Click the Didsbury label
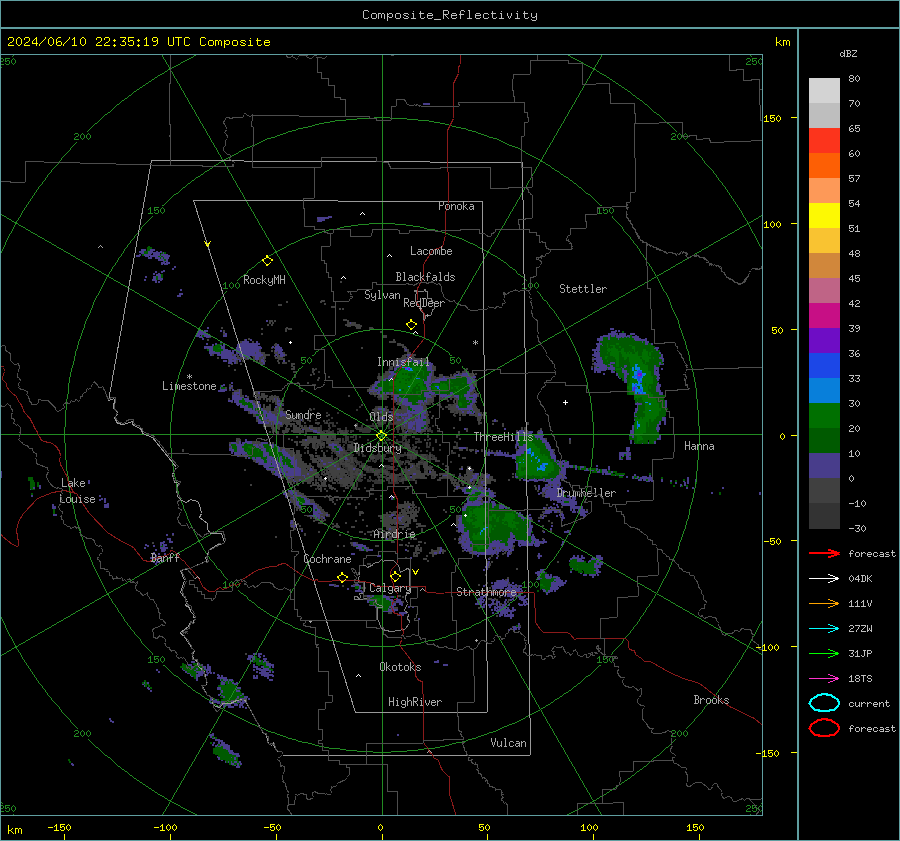Viewport: 900px width, 841px height. (x=377, y=448)
